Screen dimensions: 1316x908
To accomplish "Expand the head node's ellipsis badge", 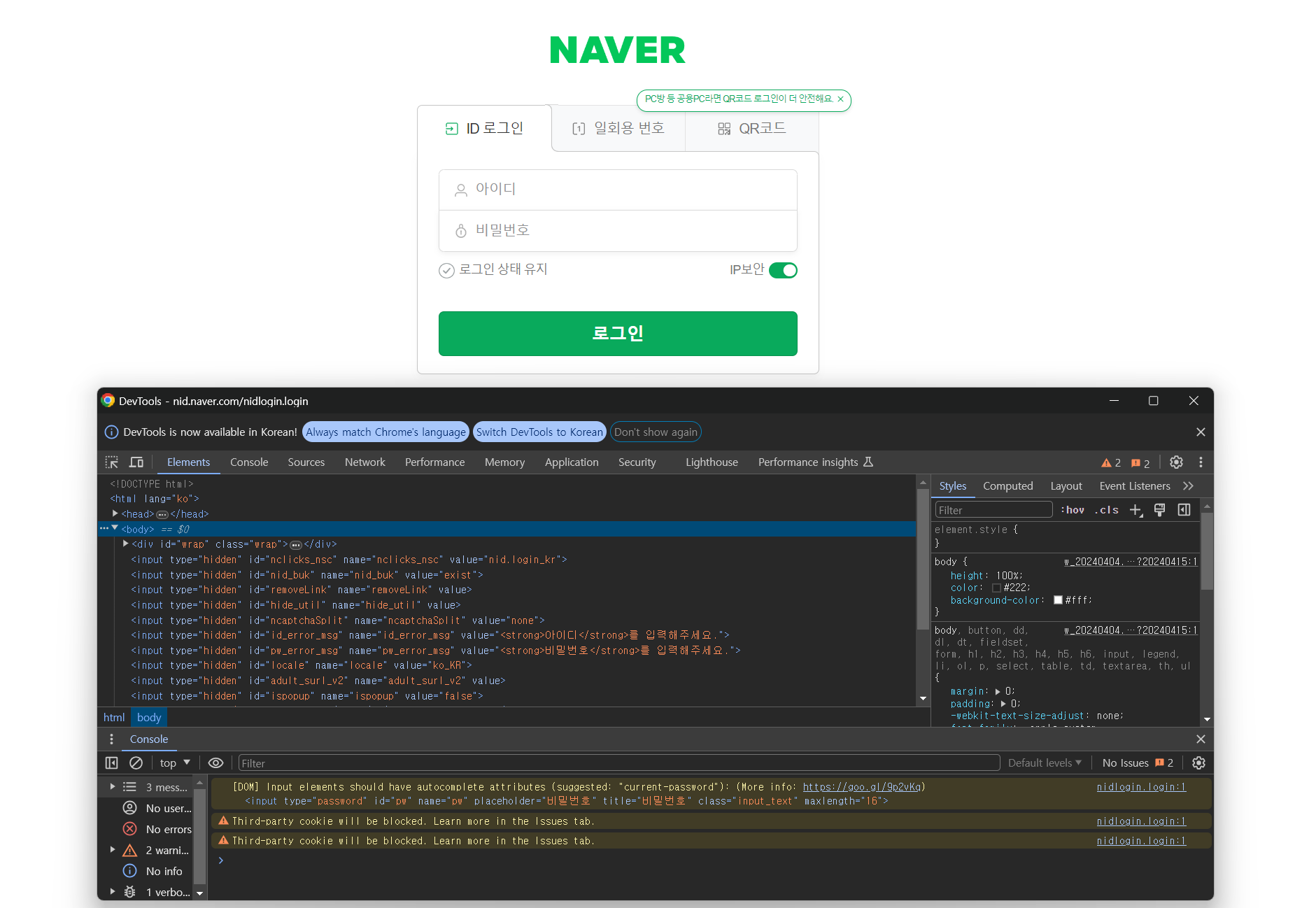I will (x=162, y=515).
